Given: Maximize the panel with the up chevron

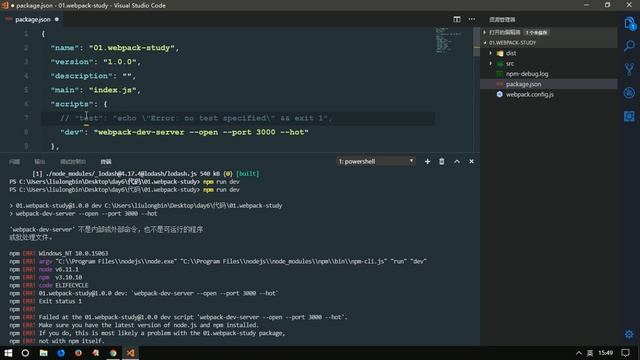Looking at the screenshot, I should click(457, 162).
